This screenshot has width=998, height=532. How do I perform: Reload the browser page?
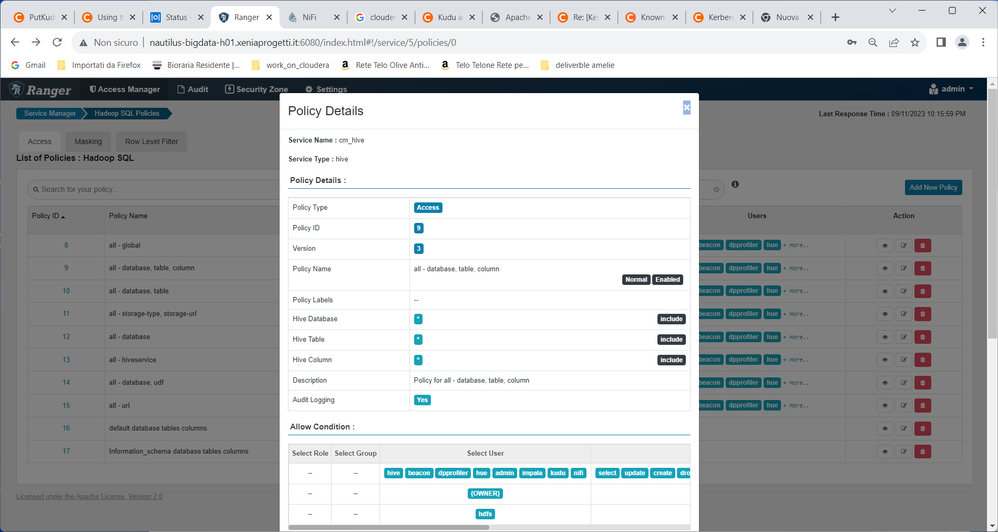pyautogui.click(x=57, y=43)
